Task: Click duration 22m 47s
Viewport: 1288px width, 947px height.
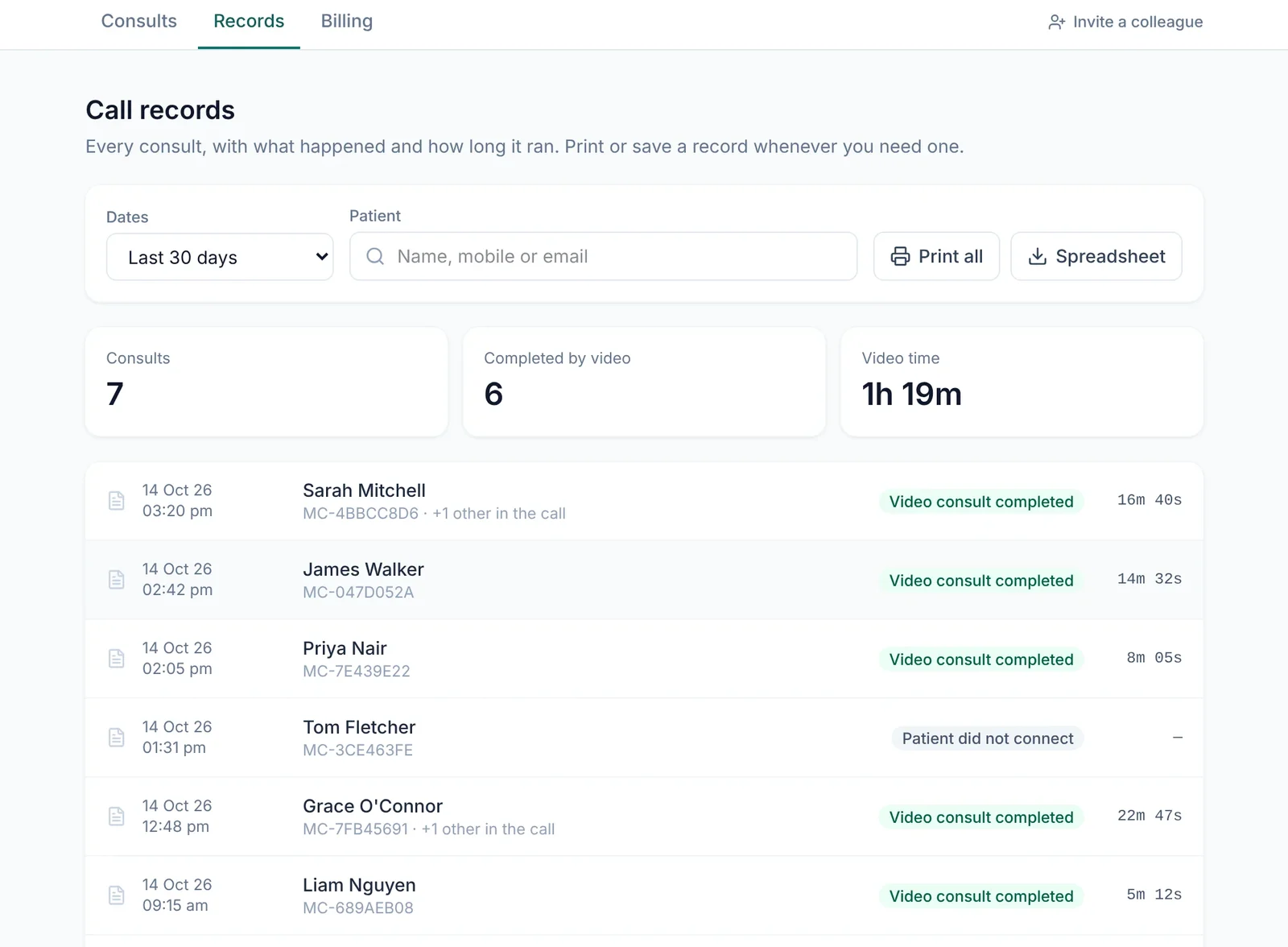Action: click(1150, 816)
